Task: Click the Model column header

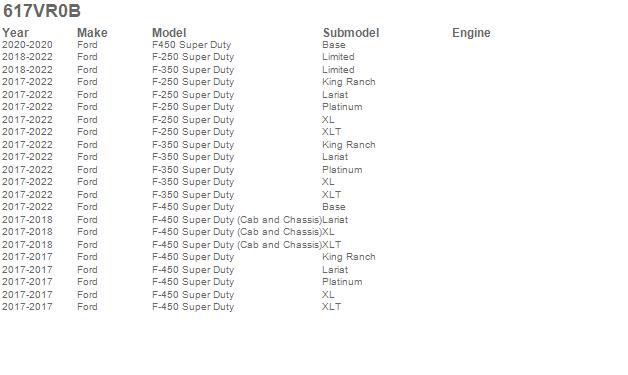Action: tap(169, 33)
